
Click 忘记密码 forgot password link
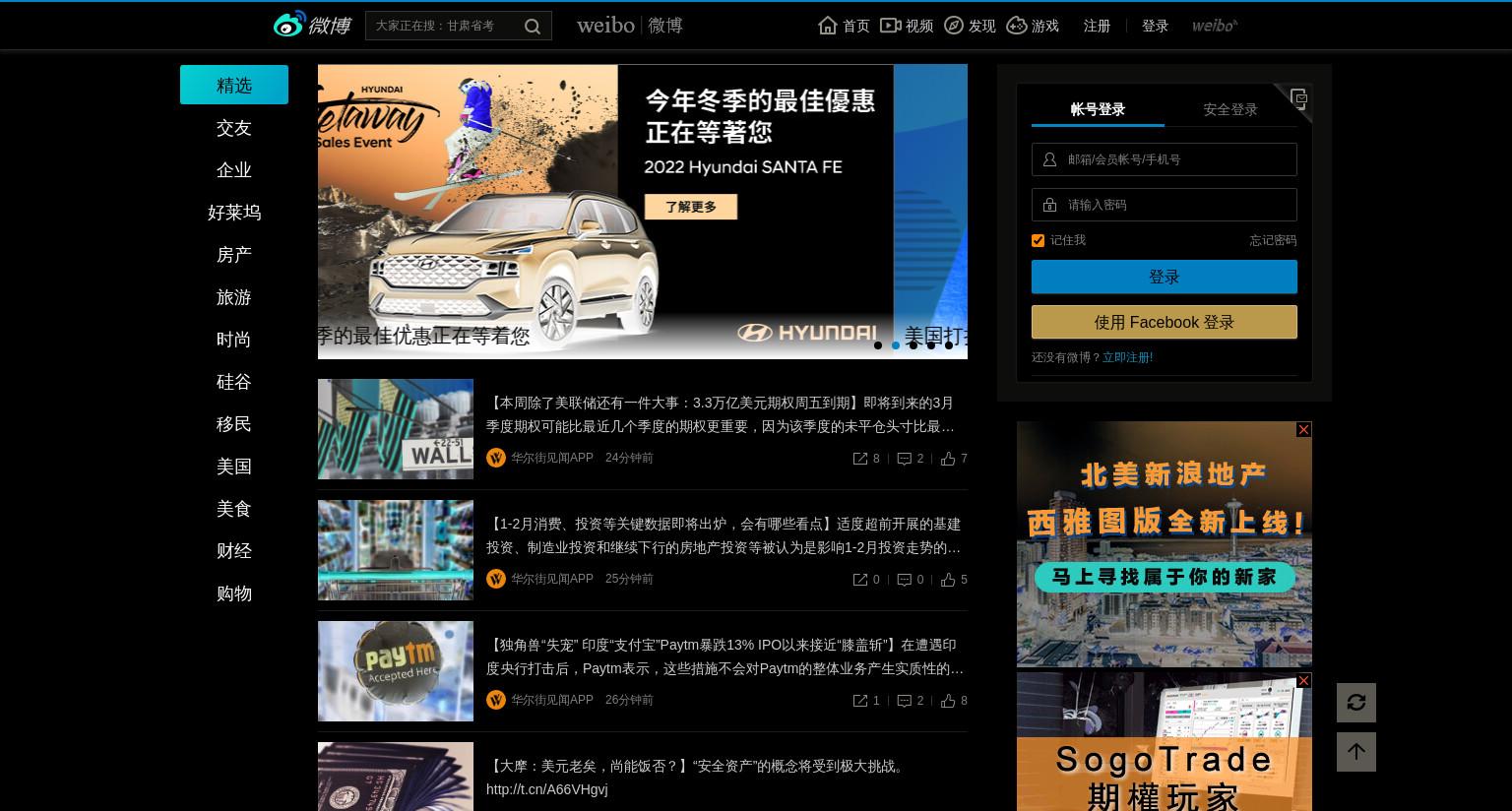(x=1273, y=240)
